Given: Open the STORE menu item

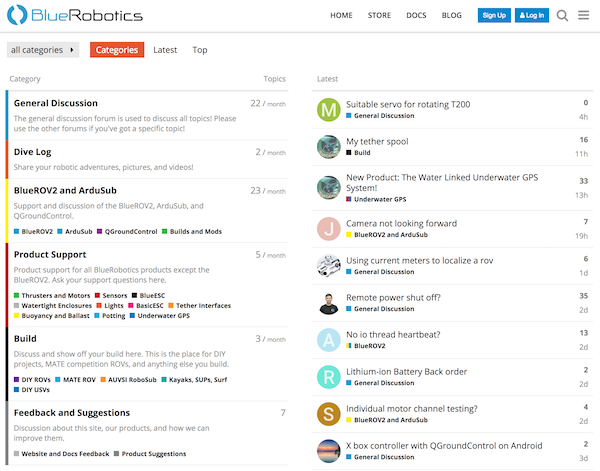Looking at the screenshot, I should 379,16.
